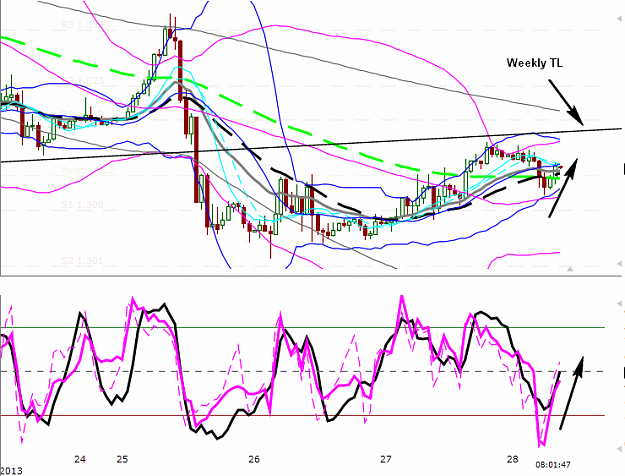Click the small upward triangle marker below the price chart

click(570, 269)
